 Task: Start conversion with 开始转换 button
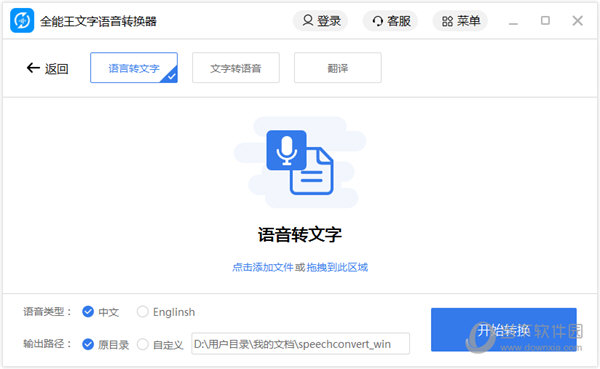tap(504, 330)
